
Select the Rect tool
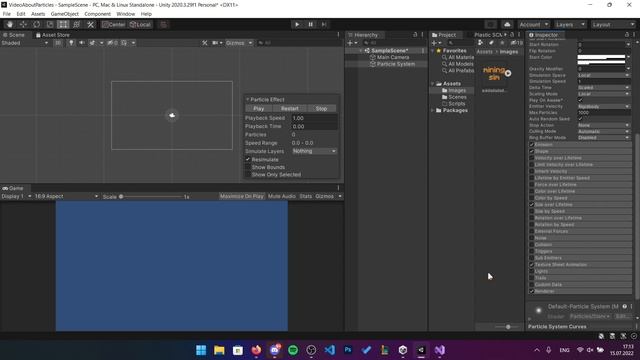click(x=63, y=24)
